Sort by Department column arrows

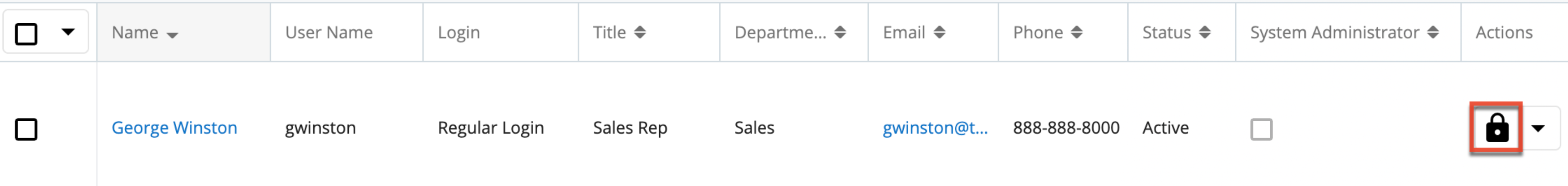[840, 32]
